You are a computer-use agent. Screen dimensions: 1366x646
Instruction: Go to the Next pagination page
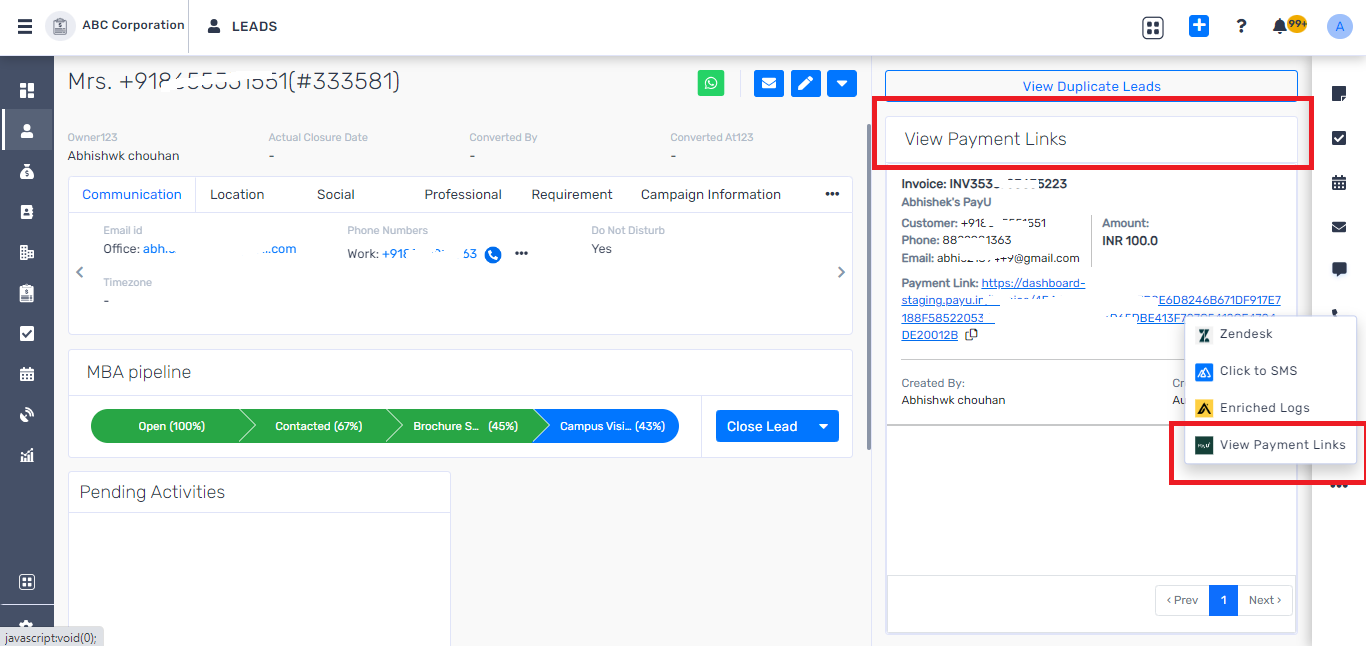pos(1265,600)
